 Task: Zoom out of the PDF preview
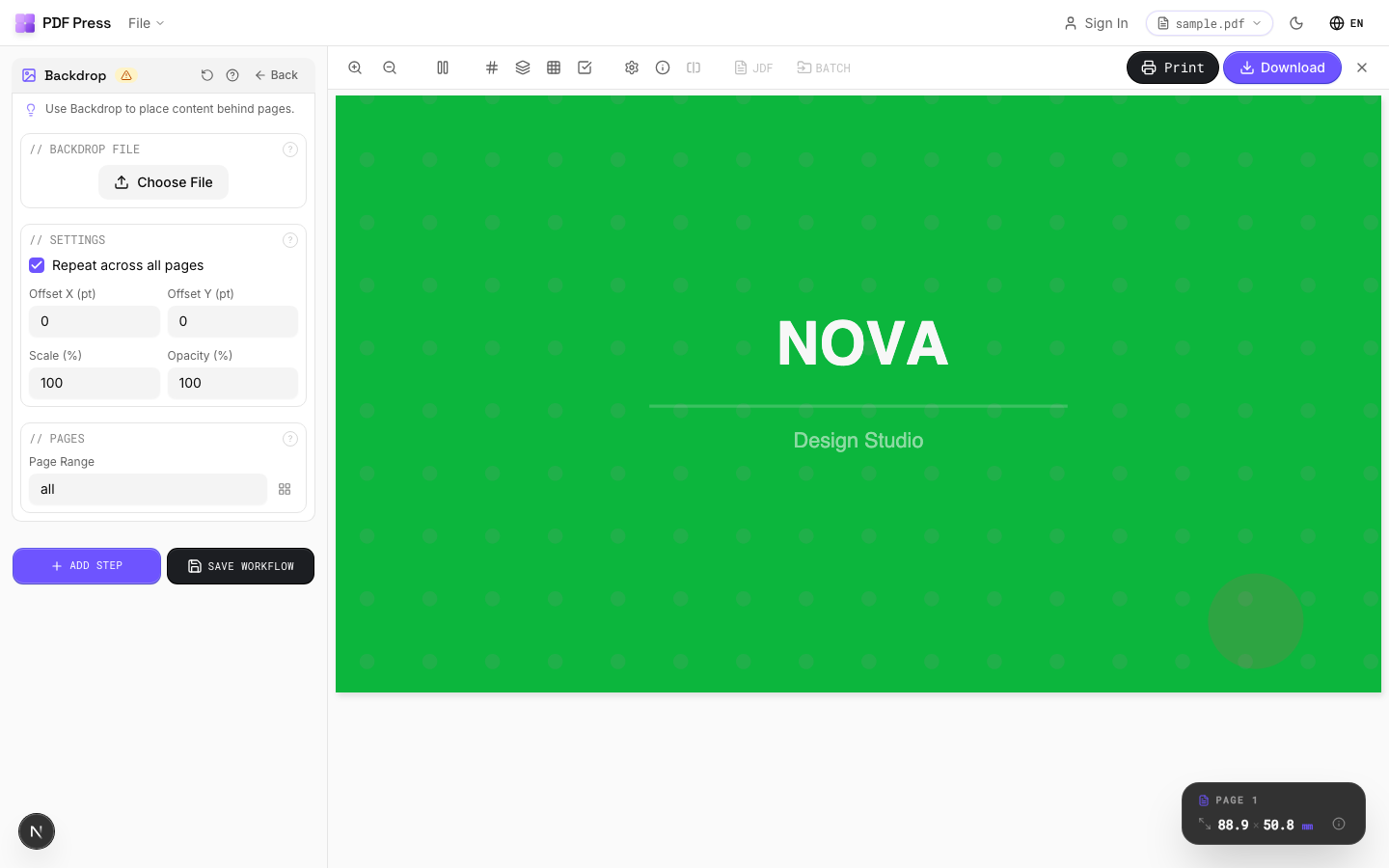390,68
